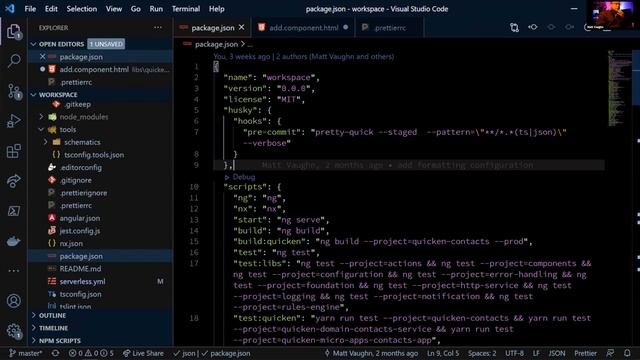
Task: Open the Extensions view
Action: click(x=13, y=151)
